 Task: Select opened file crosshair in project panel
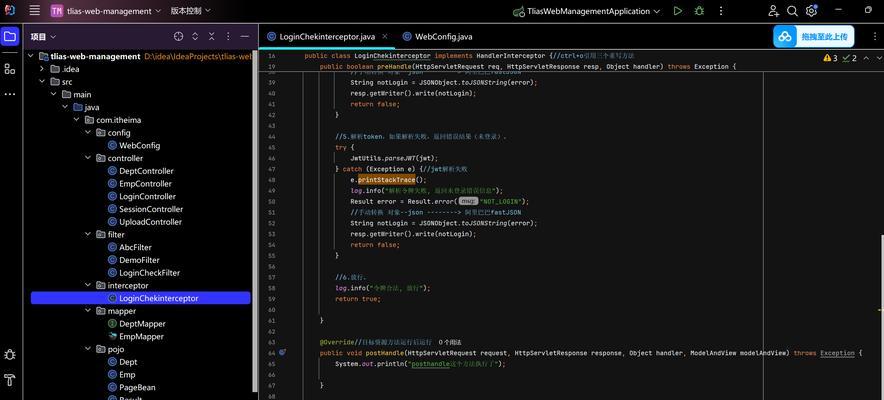click(179, 36)
